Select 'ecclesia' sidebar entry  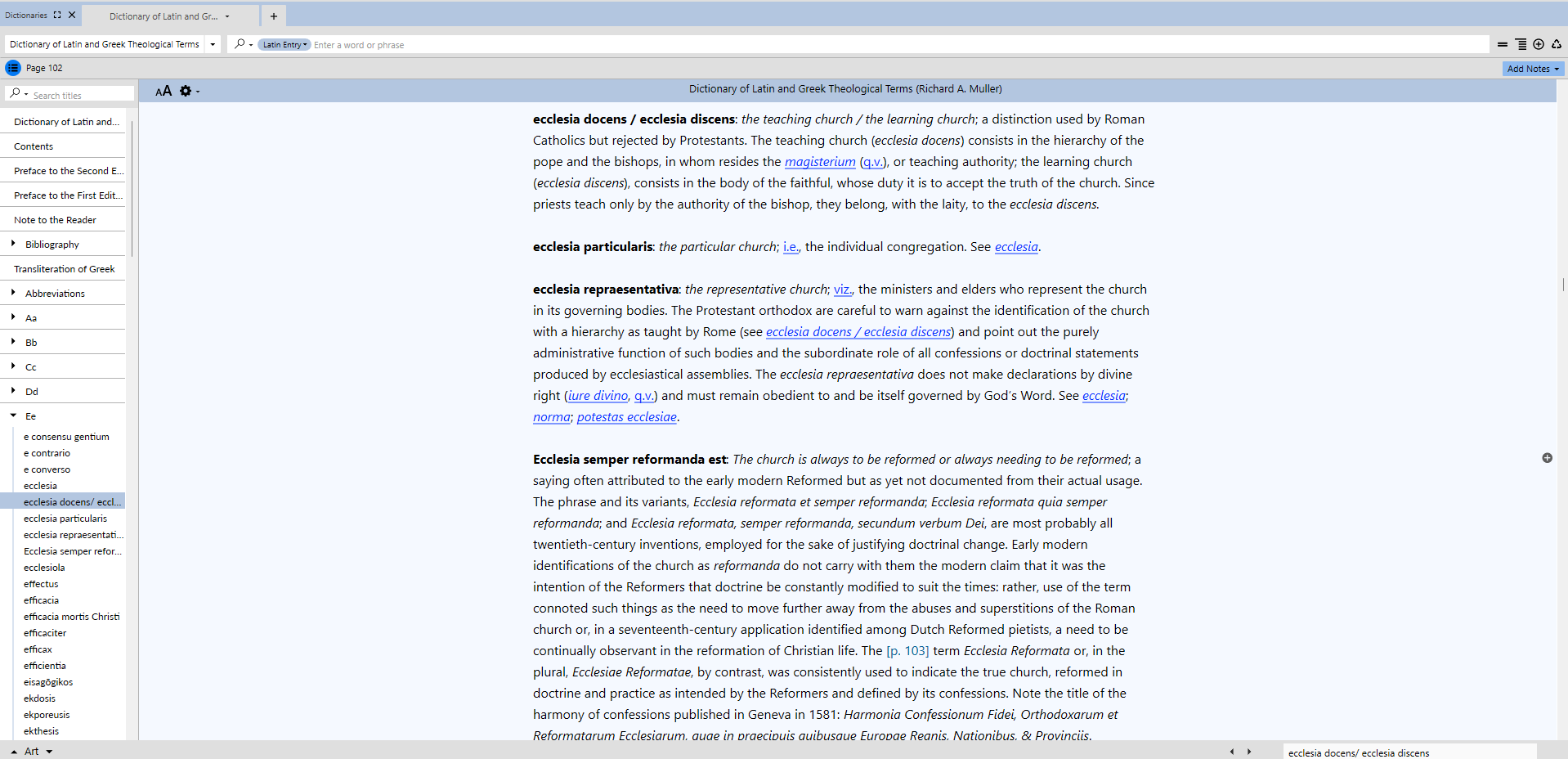coord(40,486)
